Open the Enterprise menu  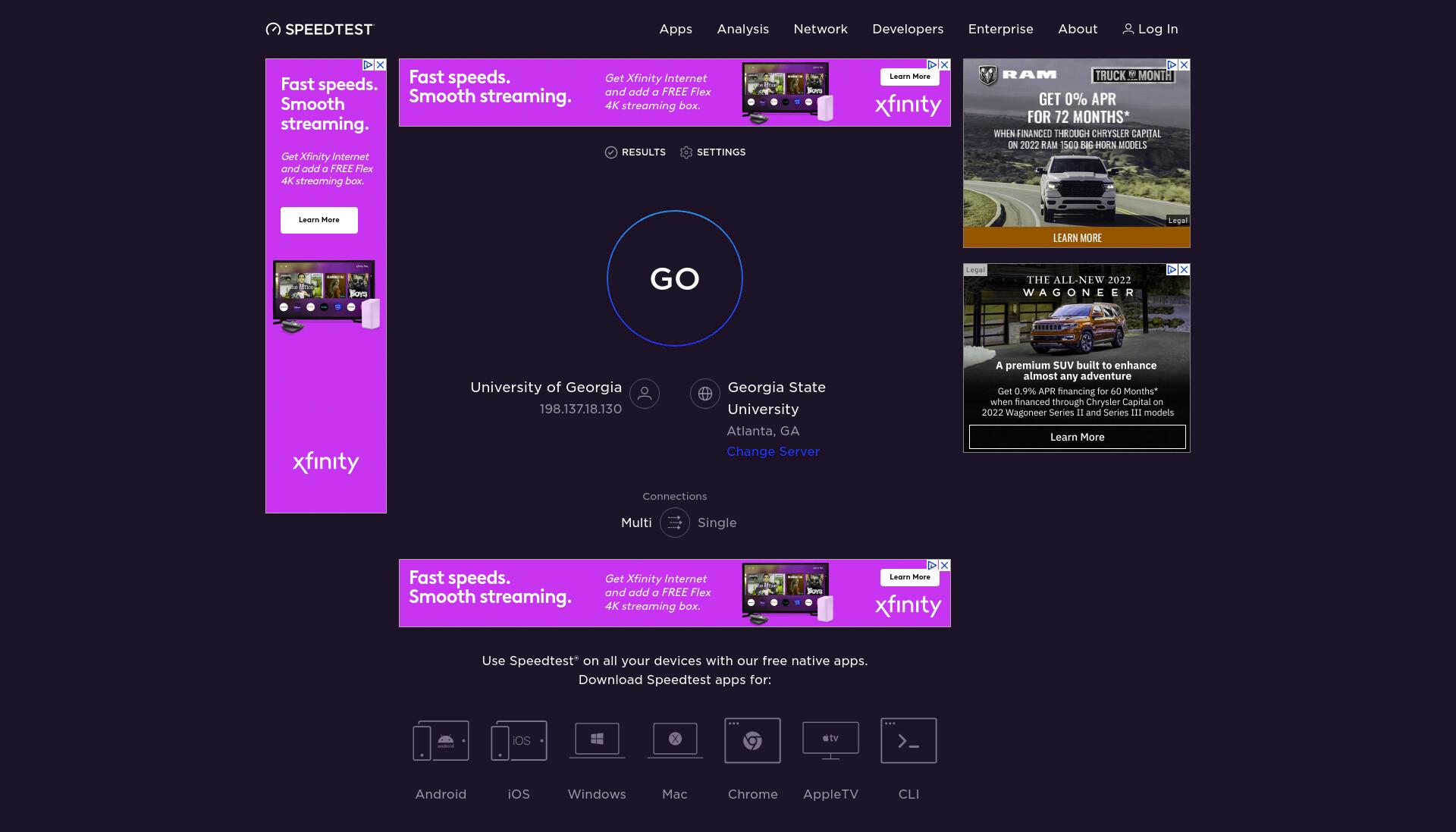point(1000,29)
